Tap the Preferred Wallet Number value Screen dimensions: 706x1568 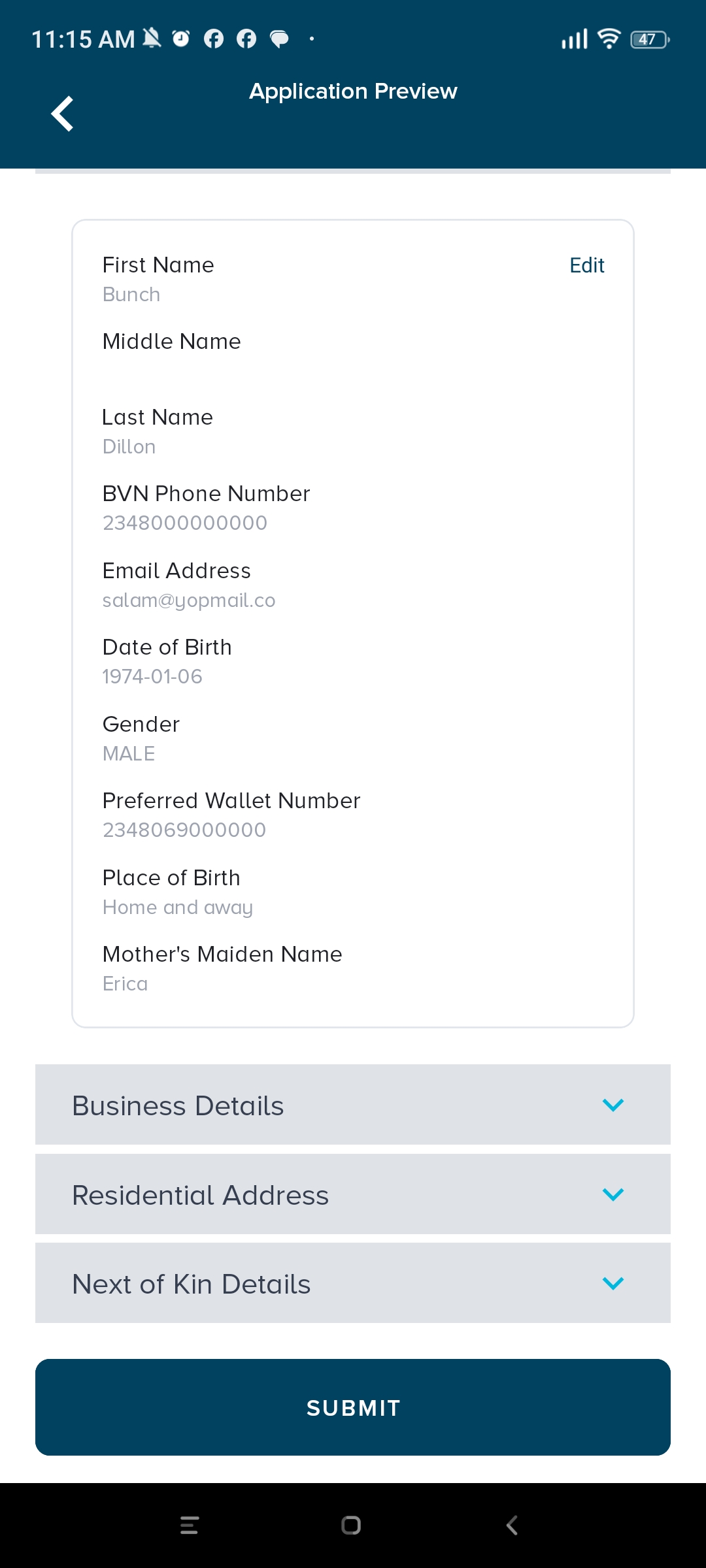coord(184,830)
